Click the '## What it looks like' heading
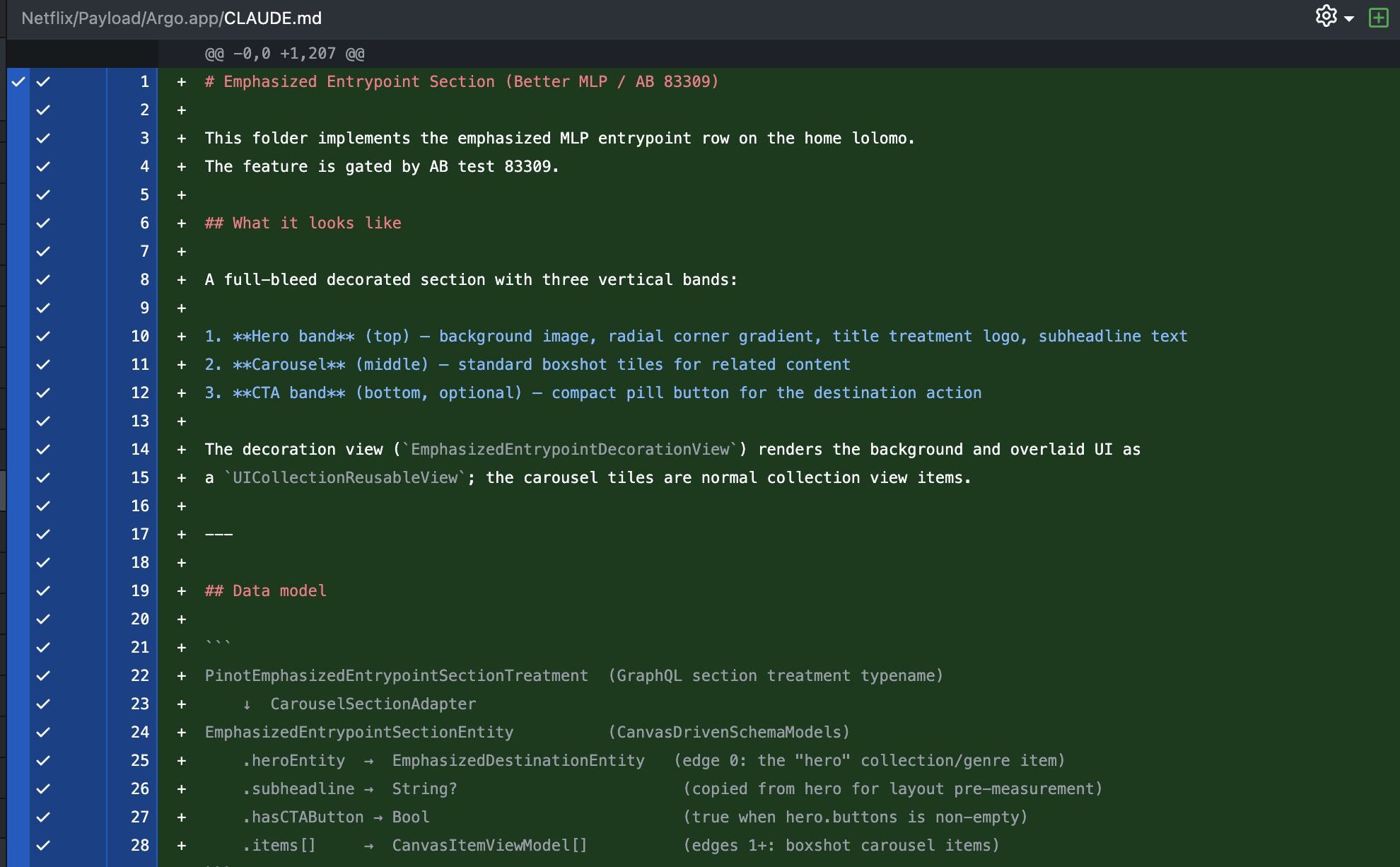The image size is (1400, 867). click(x=303, y=223)
